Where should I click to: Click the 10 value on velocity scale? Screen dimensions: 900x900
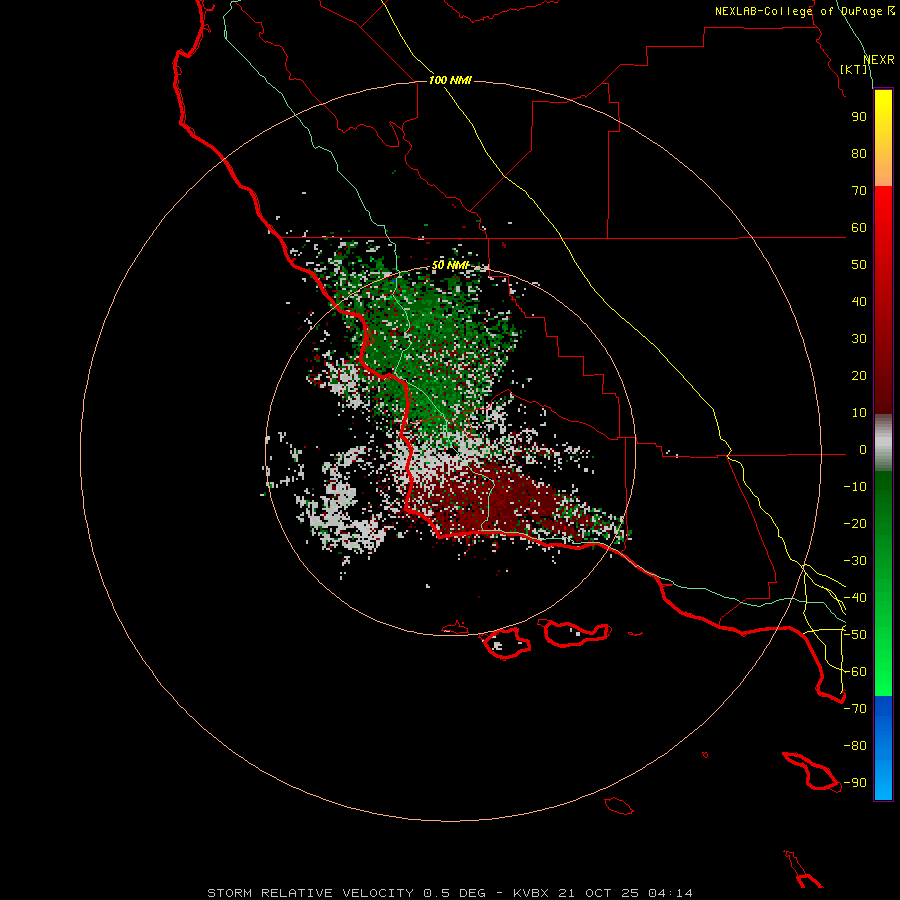(859, 413)
